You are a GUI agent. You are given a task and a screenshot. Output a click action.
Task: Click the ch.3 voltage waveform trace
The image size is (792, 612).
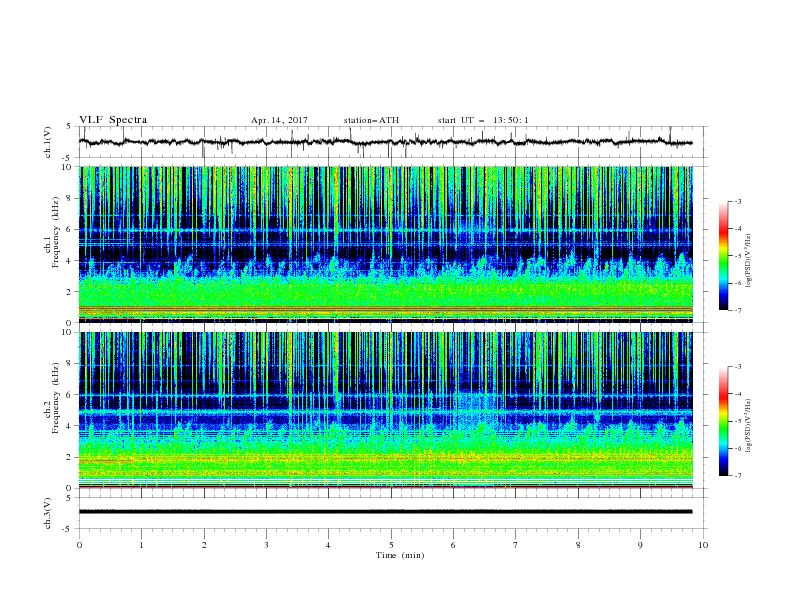click(x=385, y=512)
